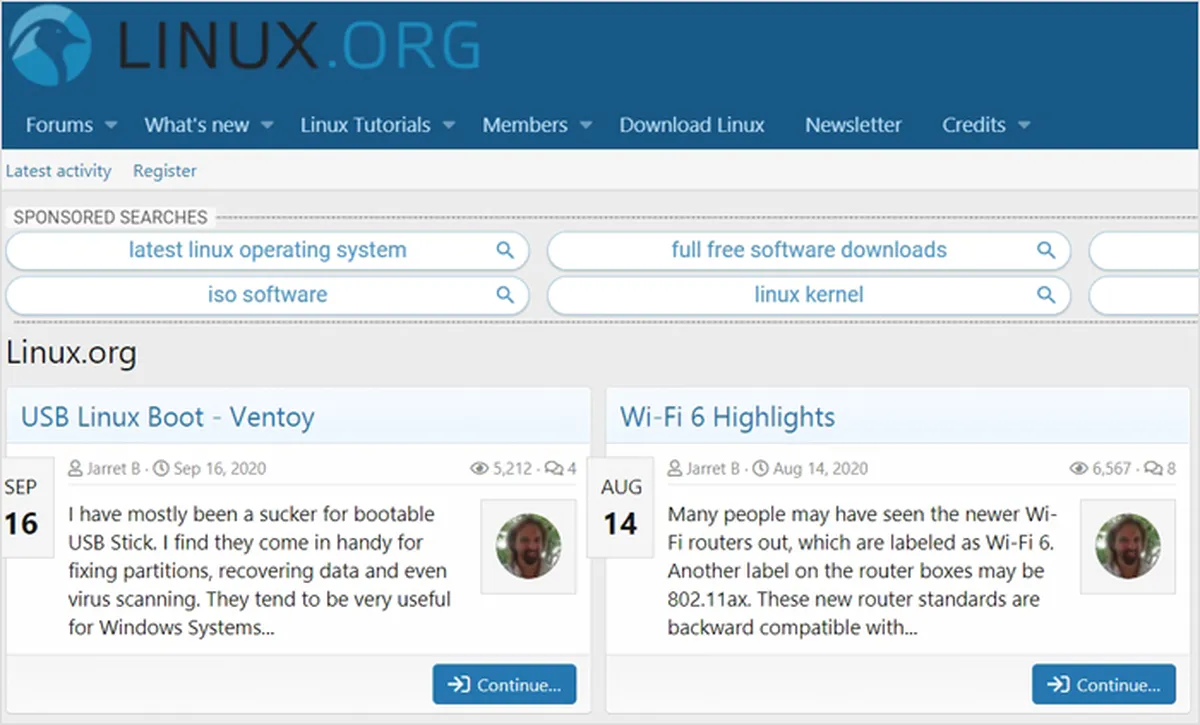Click search icon on linux kernel pill
Viewport: 1200px width, 725px height.
click(x=1046, y=295)
